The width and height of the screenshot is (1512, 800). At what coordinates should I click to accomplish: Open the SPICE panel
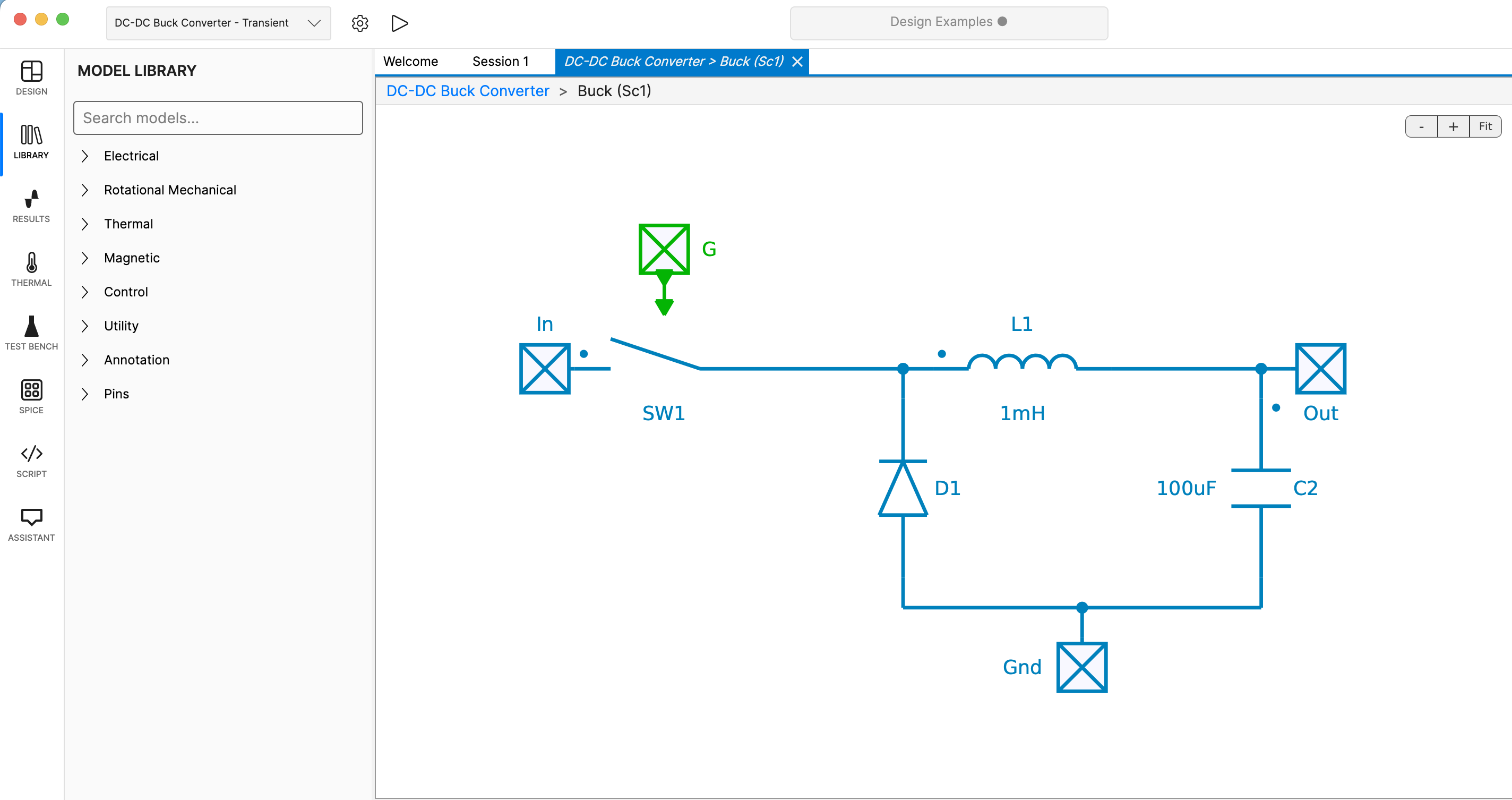[x=31, y=396]
